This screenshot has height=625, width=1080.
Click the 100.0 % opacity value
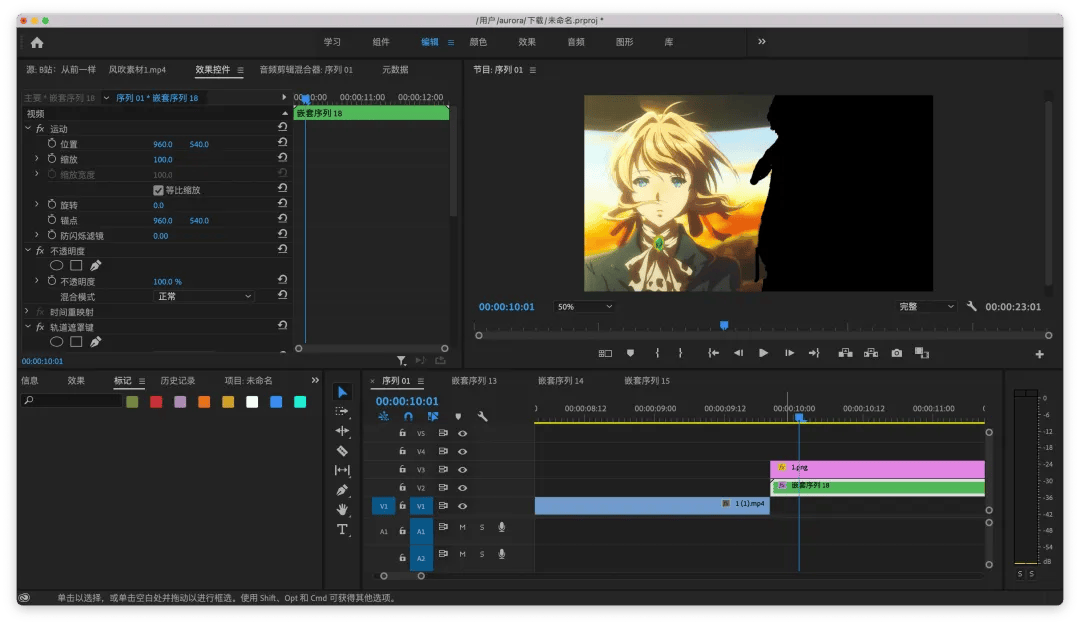[x=167, y=282]
